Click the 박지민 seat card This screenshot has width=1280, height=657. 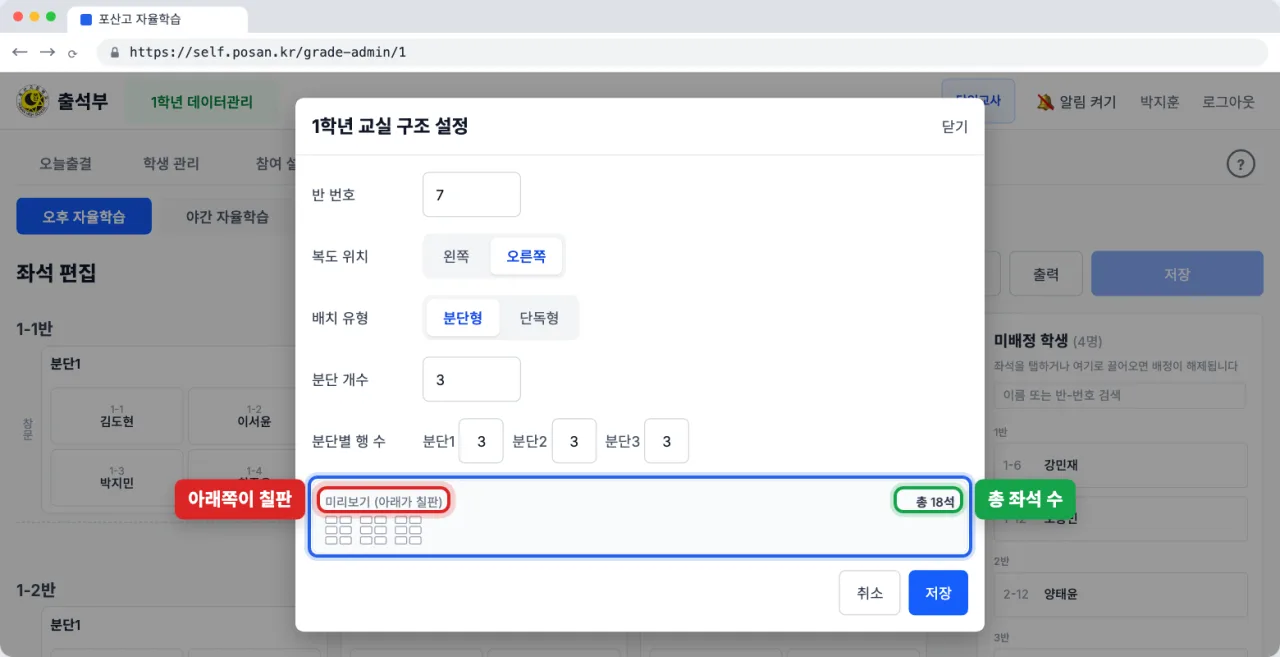click(117, 477)
